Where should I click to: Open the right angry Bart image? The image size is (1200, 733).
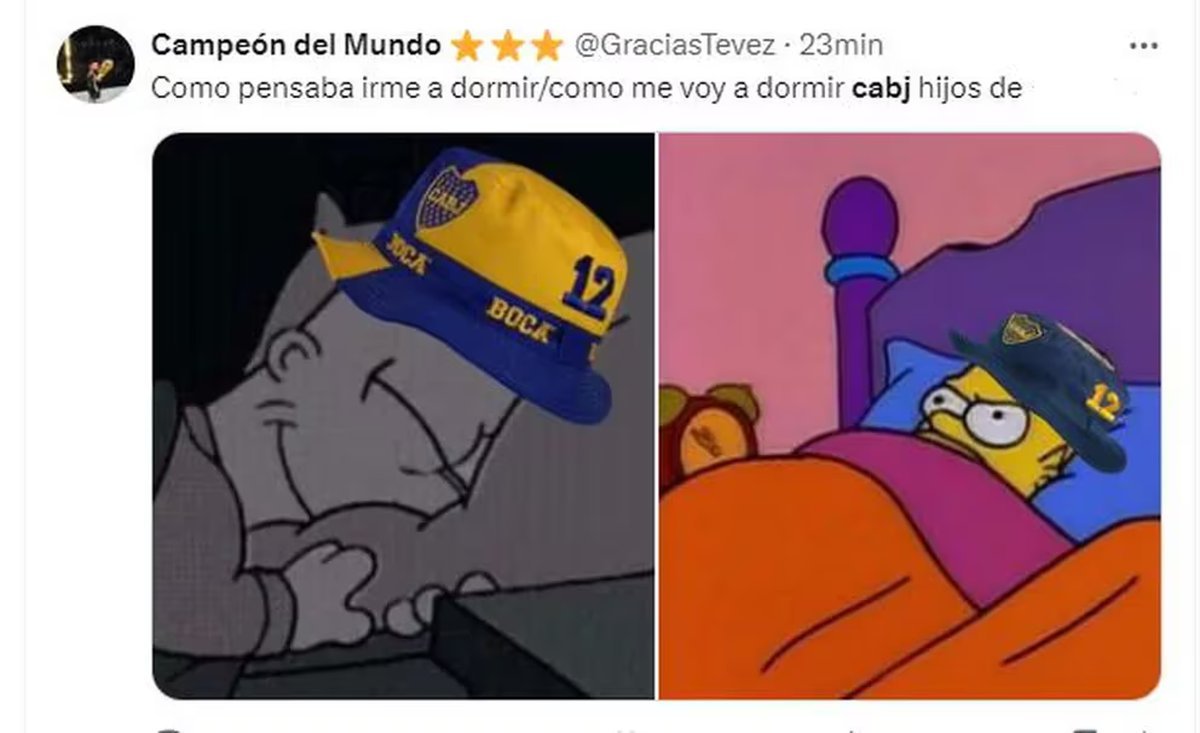(909, 416)
